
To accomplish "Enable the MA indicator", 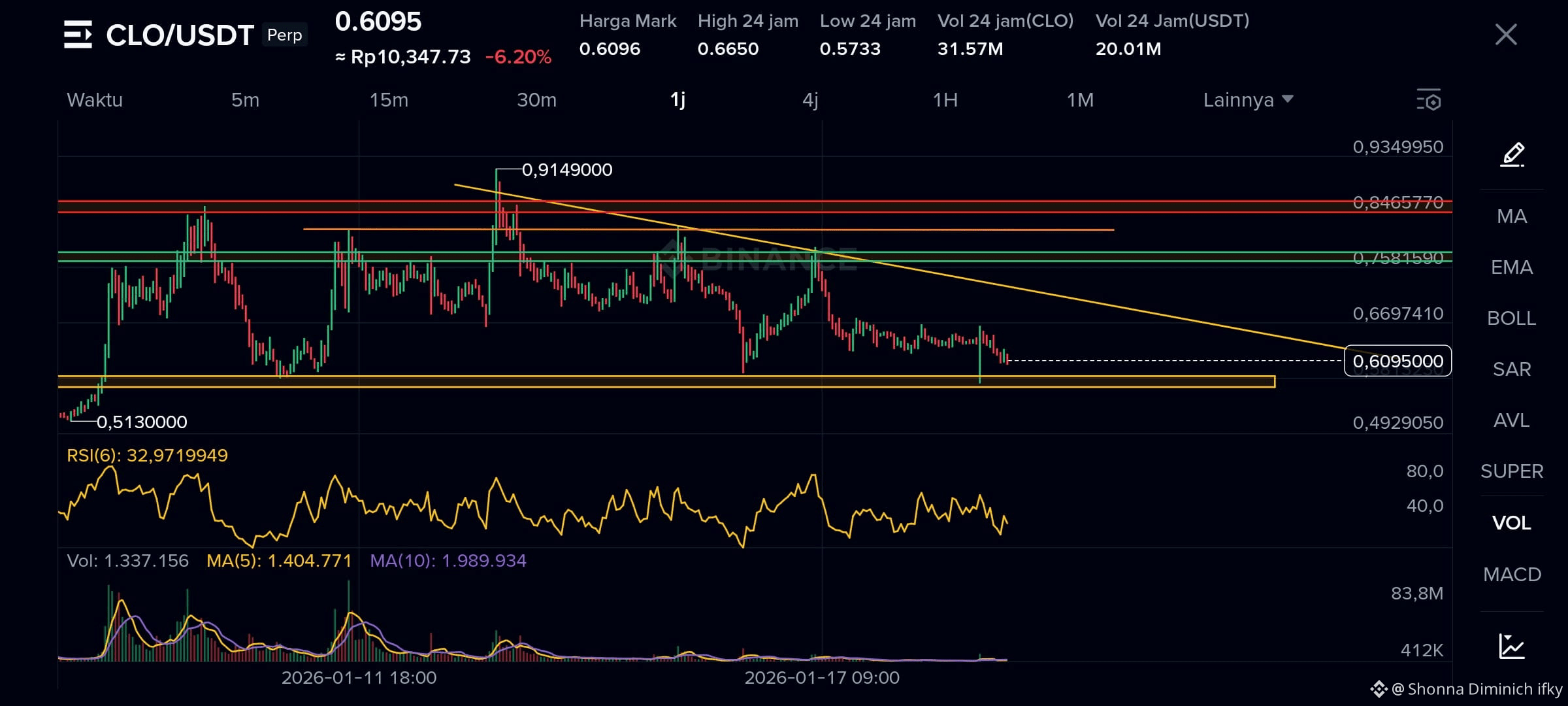I will pos(1512,216).
